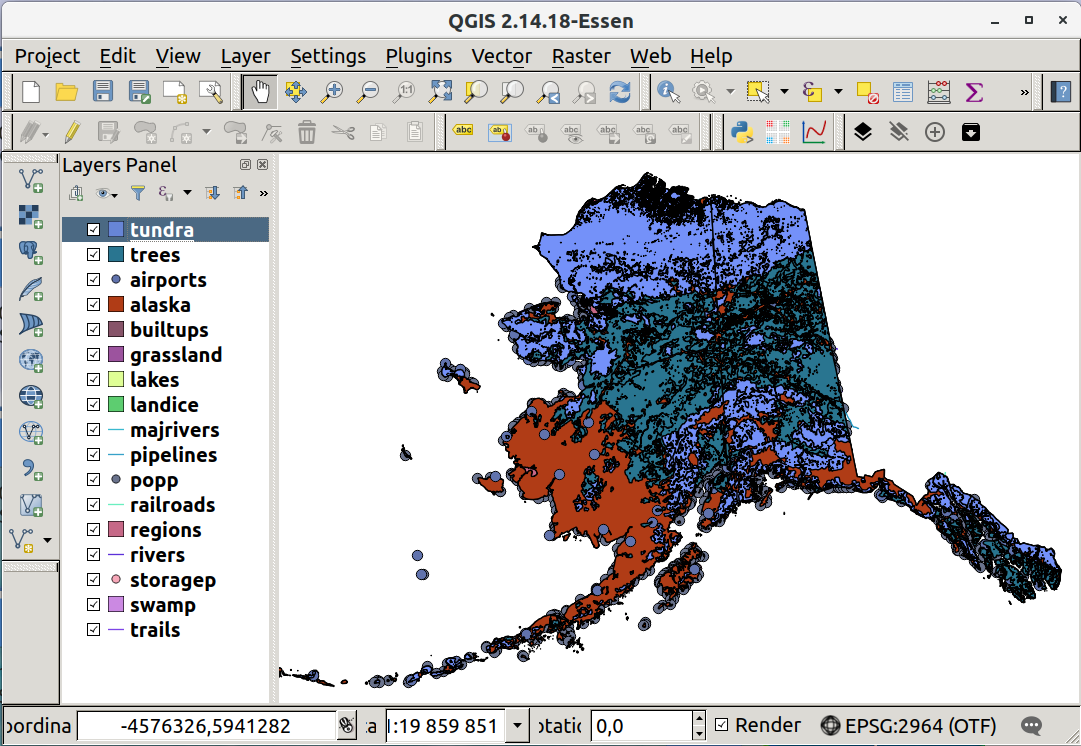Undock the Layers Panel float button
Image resolution: width=1081 pixels, height=746 pixels.
click(x=245, y=165)
